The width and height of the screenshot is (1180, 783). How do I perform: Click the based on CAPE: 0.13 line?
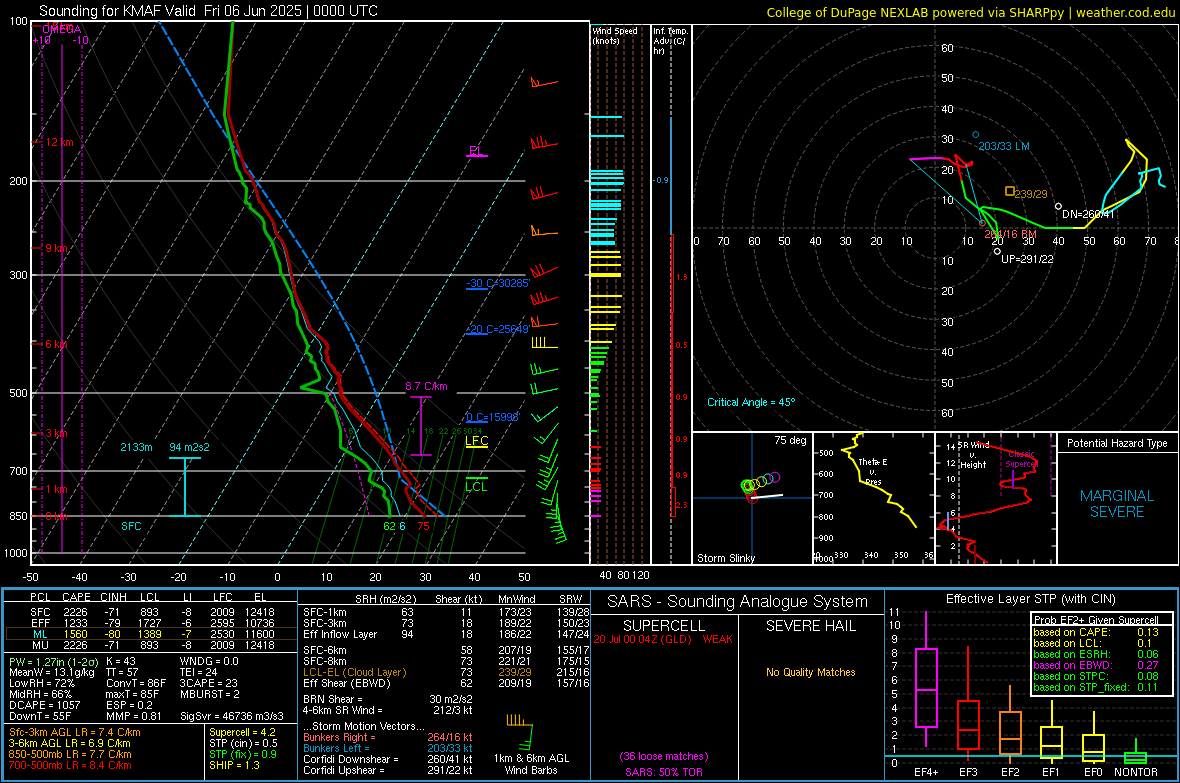pyautogui.click(x=1096, y=632)
